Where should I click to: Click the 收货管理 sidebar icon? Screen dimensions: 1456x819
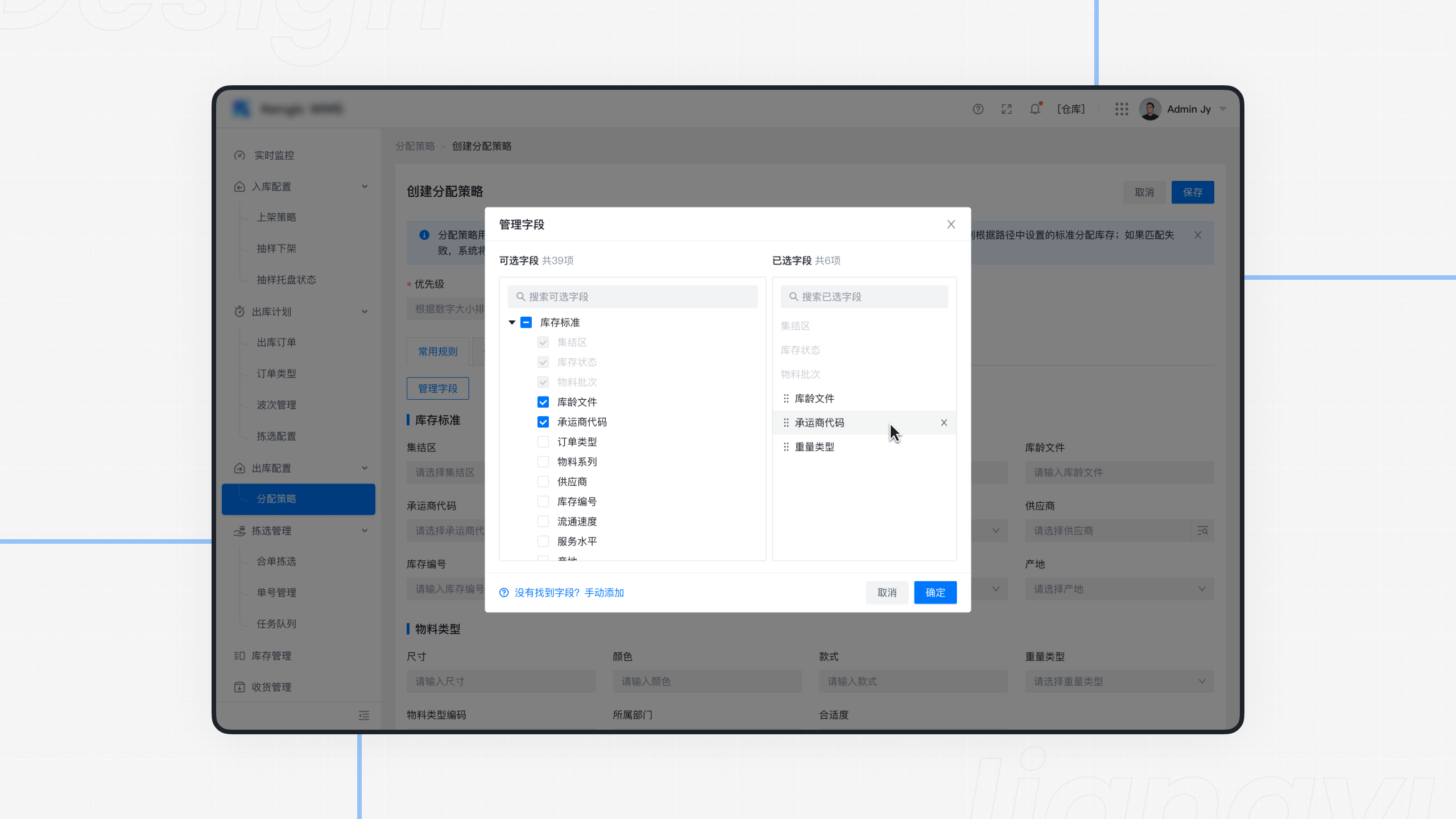click(239, 686)
